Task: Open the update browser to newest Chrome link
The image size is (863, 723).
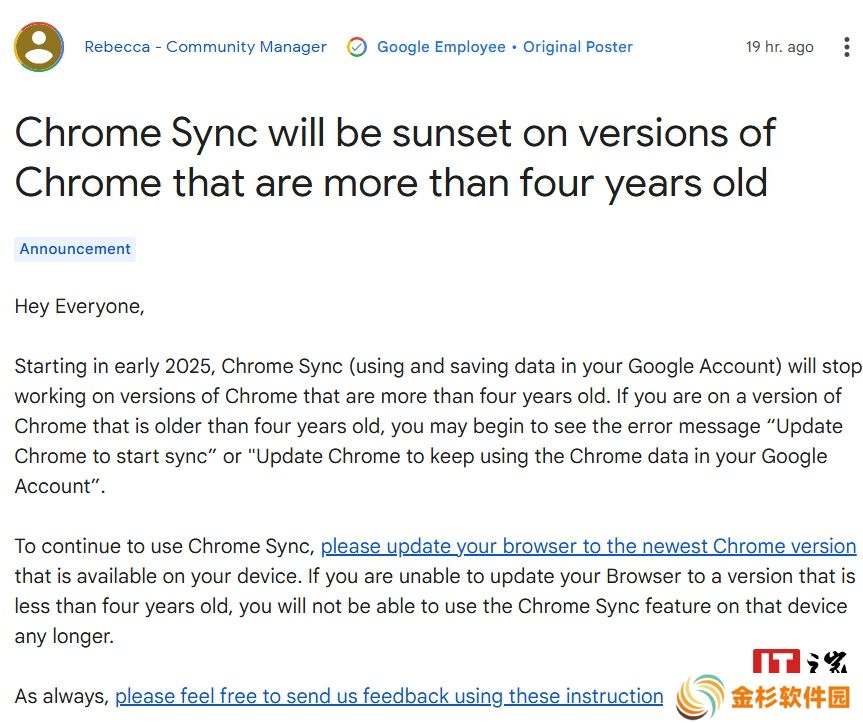Action: pyautogui.click(x=588, y=546)
